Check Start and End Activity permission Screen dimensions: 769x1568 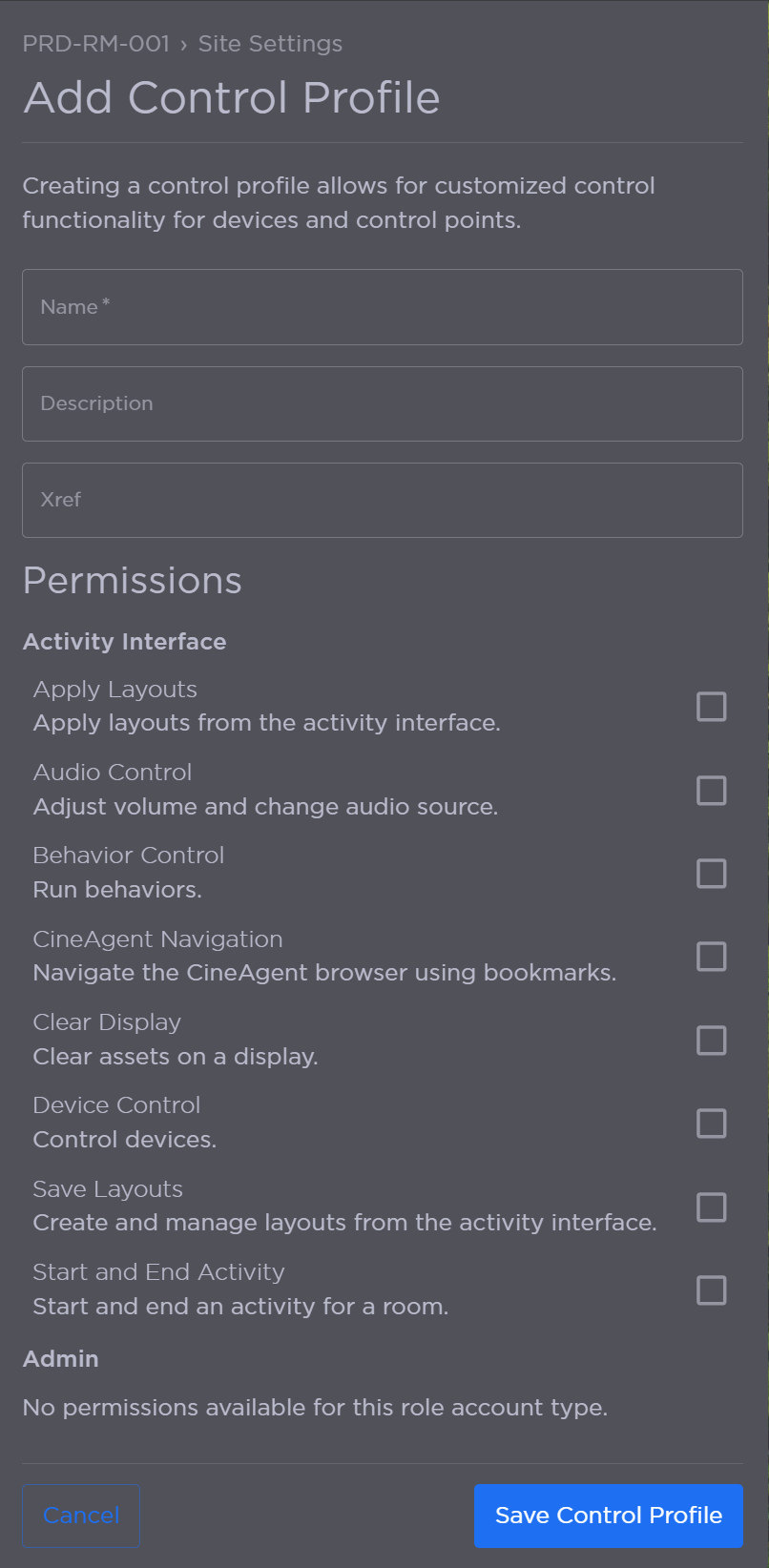tap(711, 1289)
